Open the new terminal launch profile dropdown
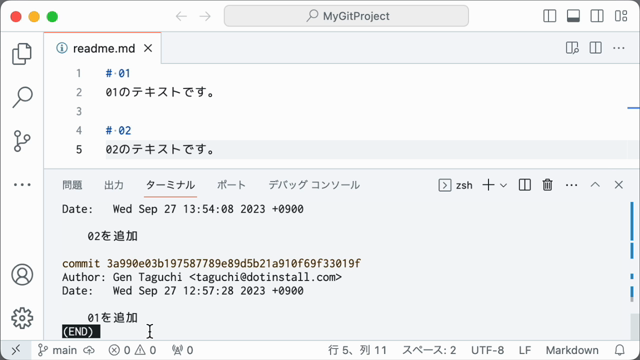The height and width of the screenshot is (360, 640). pos(504,185)
